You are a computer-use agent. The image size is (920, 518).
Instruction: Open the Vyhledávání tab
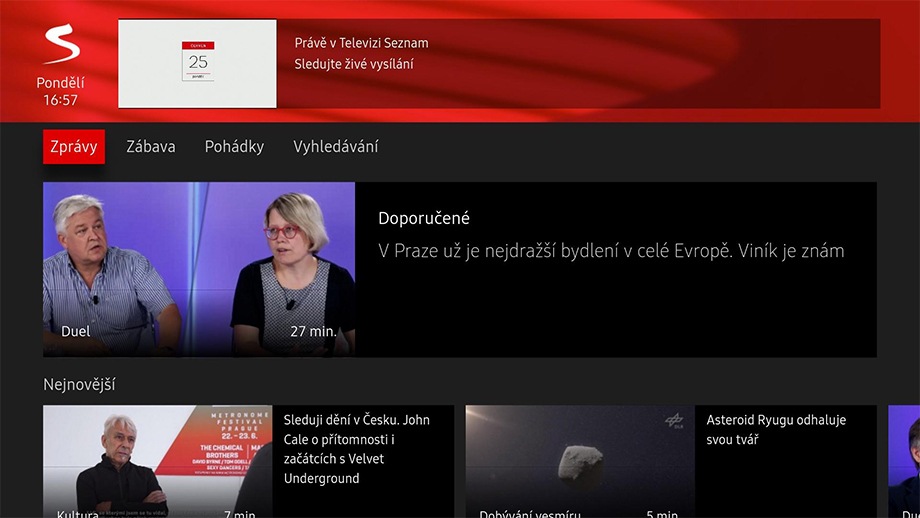click(336, 147)
